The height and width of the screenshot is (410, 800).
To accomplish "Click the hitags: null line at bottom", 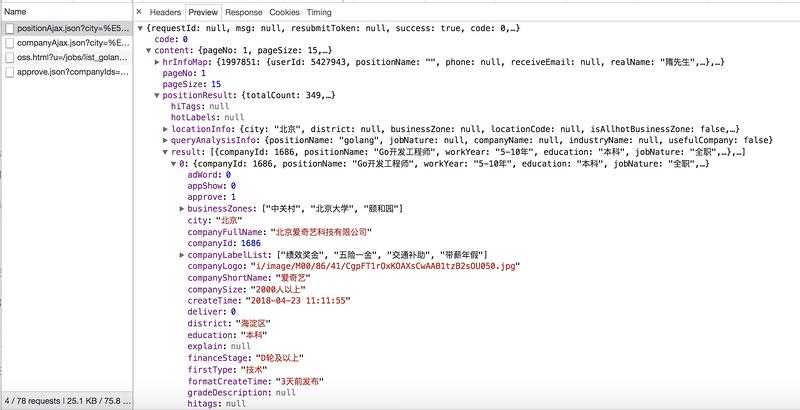I will point(217,404).
